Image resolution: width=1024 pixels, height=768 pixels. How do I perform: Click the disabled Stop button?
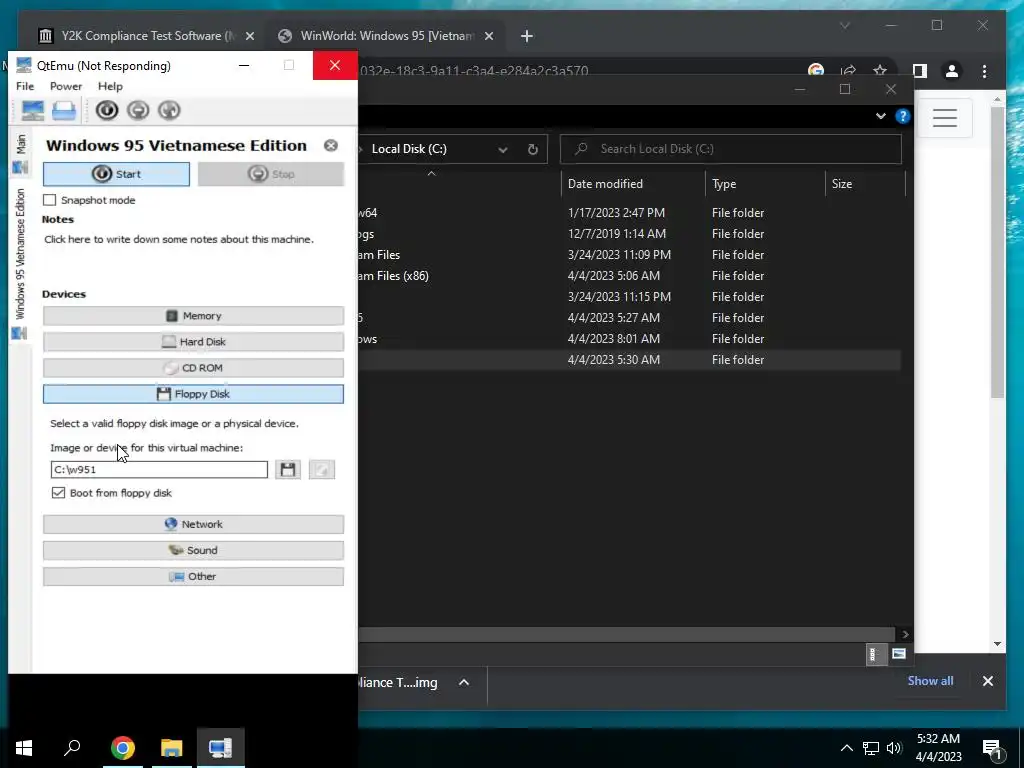(271, 174)
